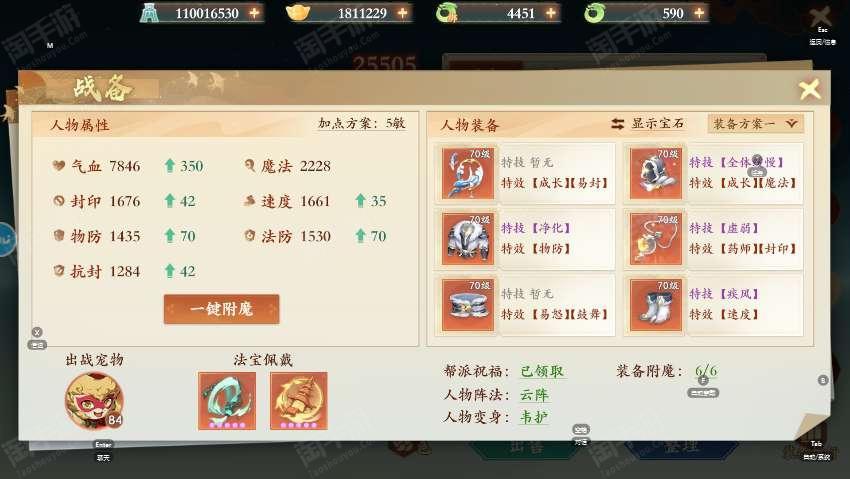This screenshot has height=479, width=850.
Task: Open the 加点方案: 5敏 selector
Action: point(362,124)
